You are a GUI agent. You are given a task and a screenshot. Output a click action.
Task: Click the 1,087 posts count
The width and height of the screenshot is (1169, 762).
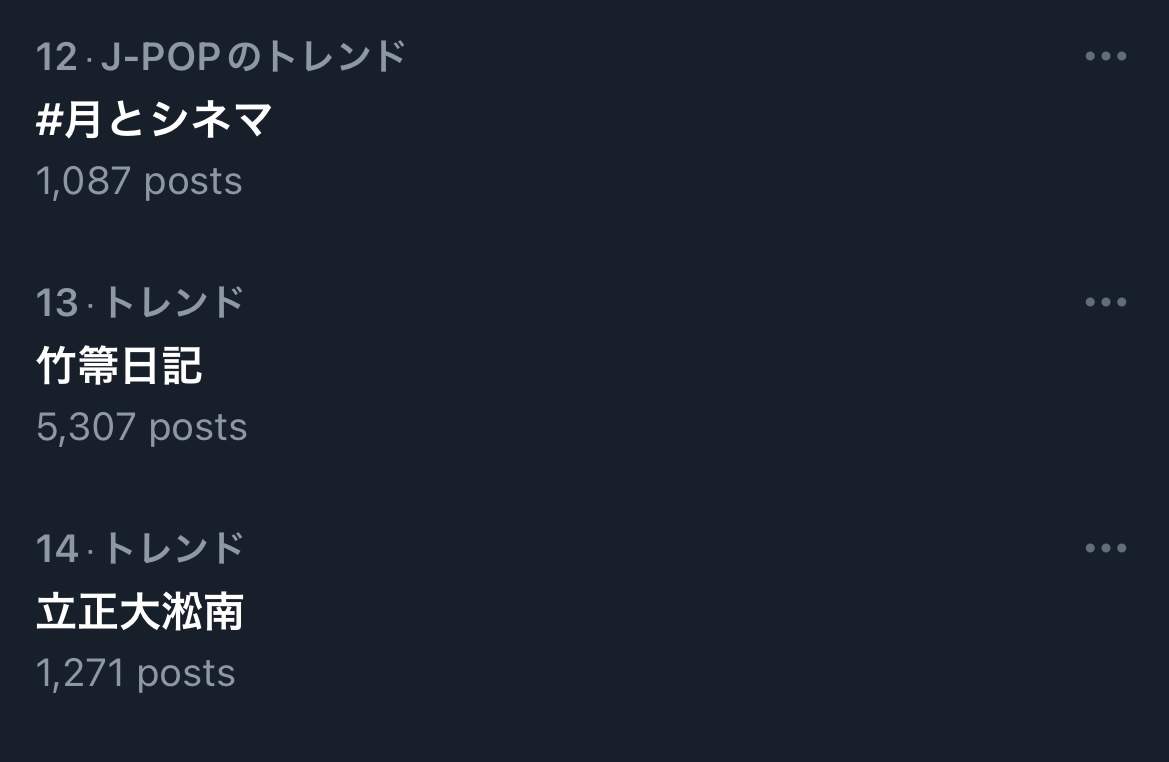tap(139, 181)
